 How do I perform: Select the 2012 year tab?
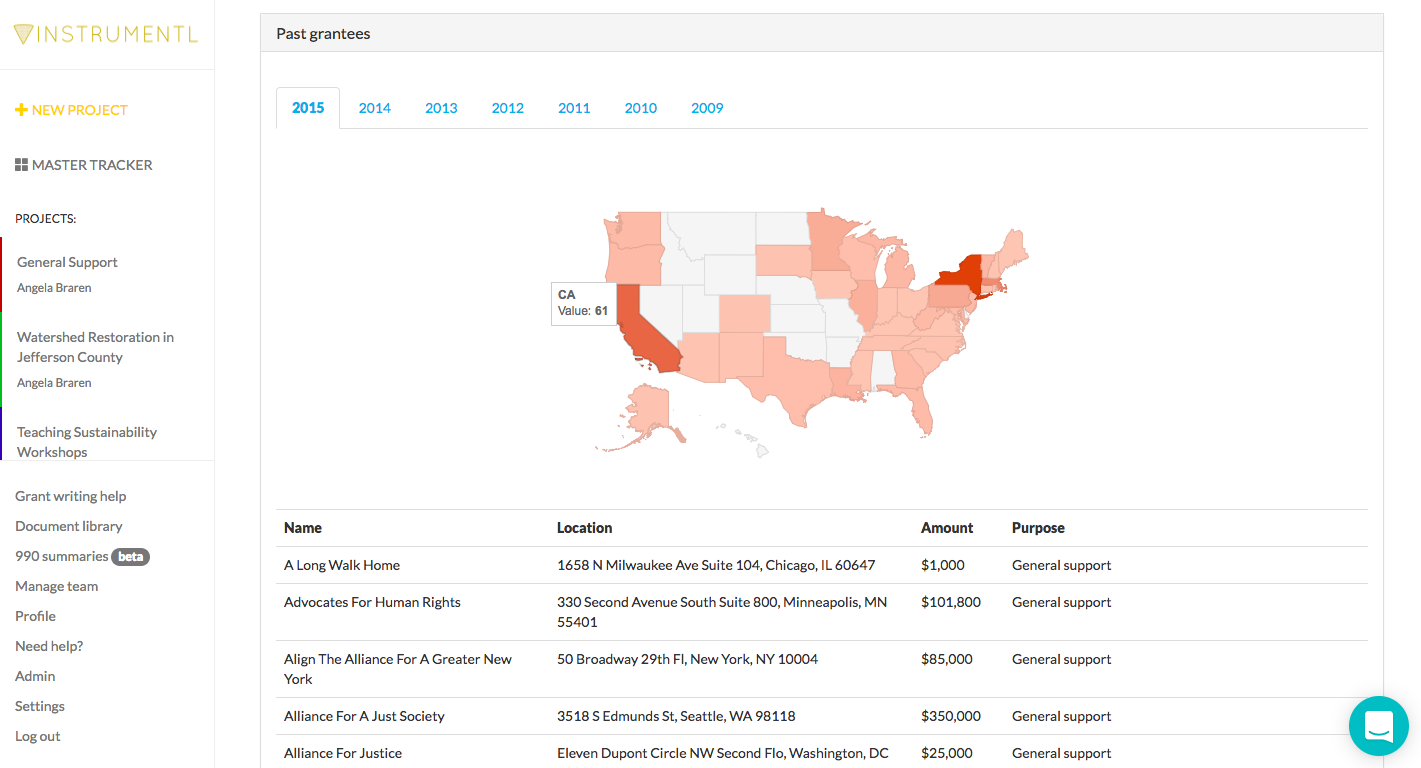[507, 108]
